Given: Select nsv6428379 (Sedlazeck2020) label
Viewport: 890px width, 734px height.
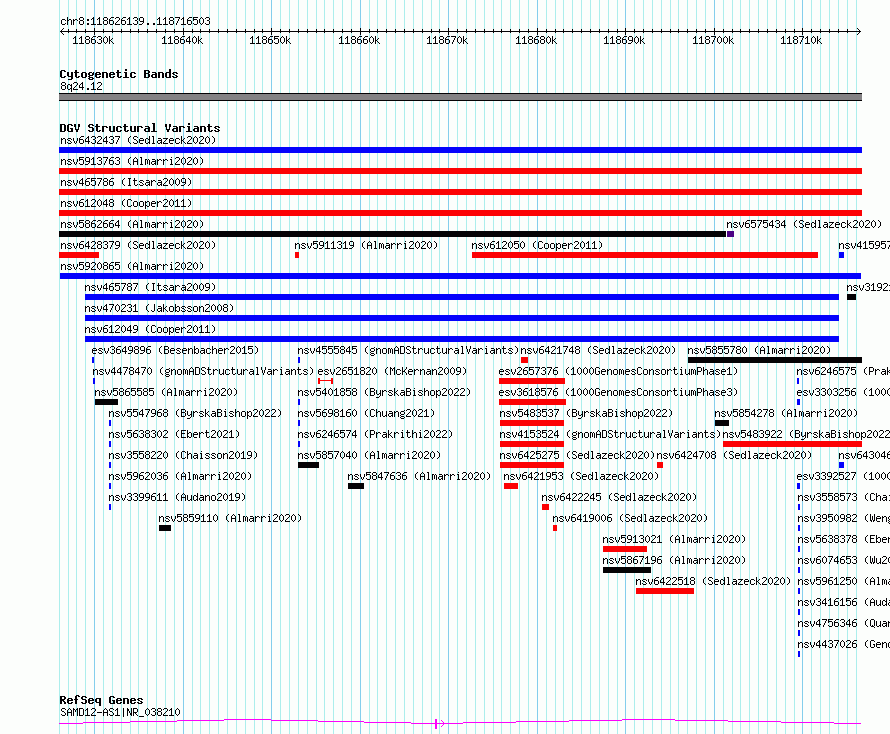Looking at the screenshot, I should [x=138, y=245].
